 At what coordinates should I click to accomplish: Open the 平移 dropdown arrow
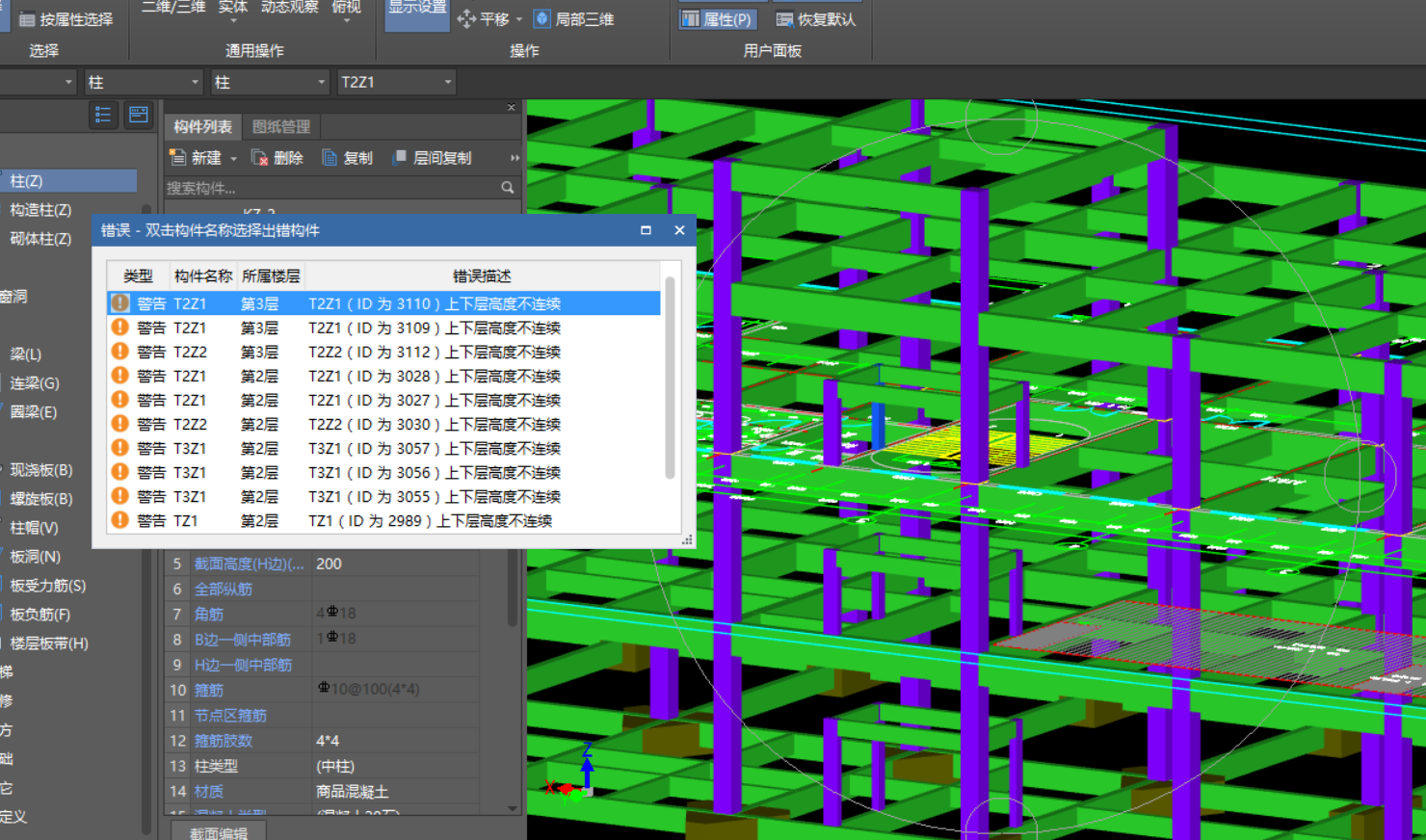click(x=519, y=19)
